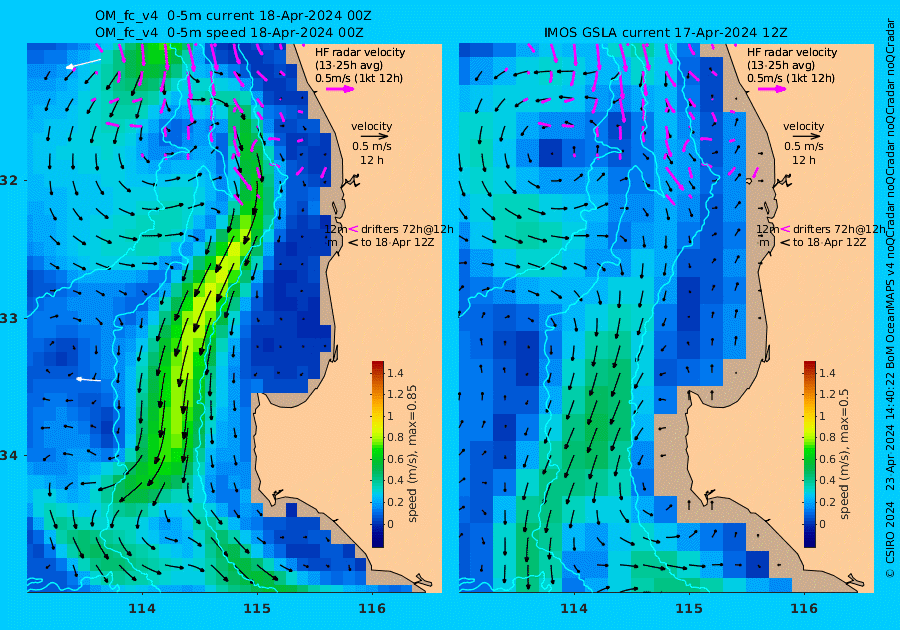Click '0.5 m/s' under velocity in left map

[372, 147]
